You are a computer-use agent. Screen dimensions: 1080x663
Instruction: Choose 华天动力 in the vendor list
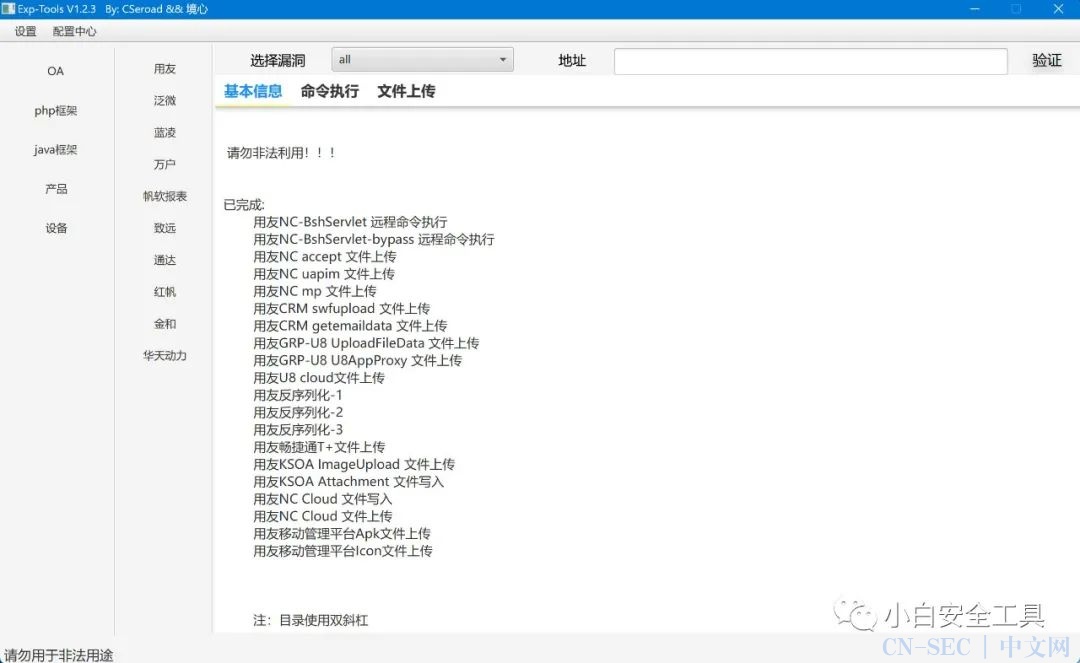165,355
